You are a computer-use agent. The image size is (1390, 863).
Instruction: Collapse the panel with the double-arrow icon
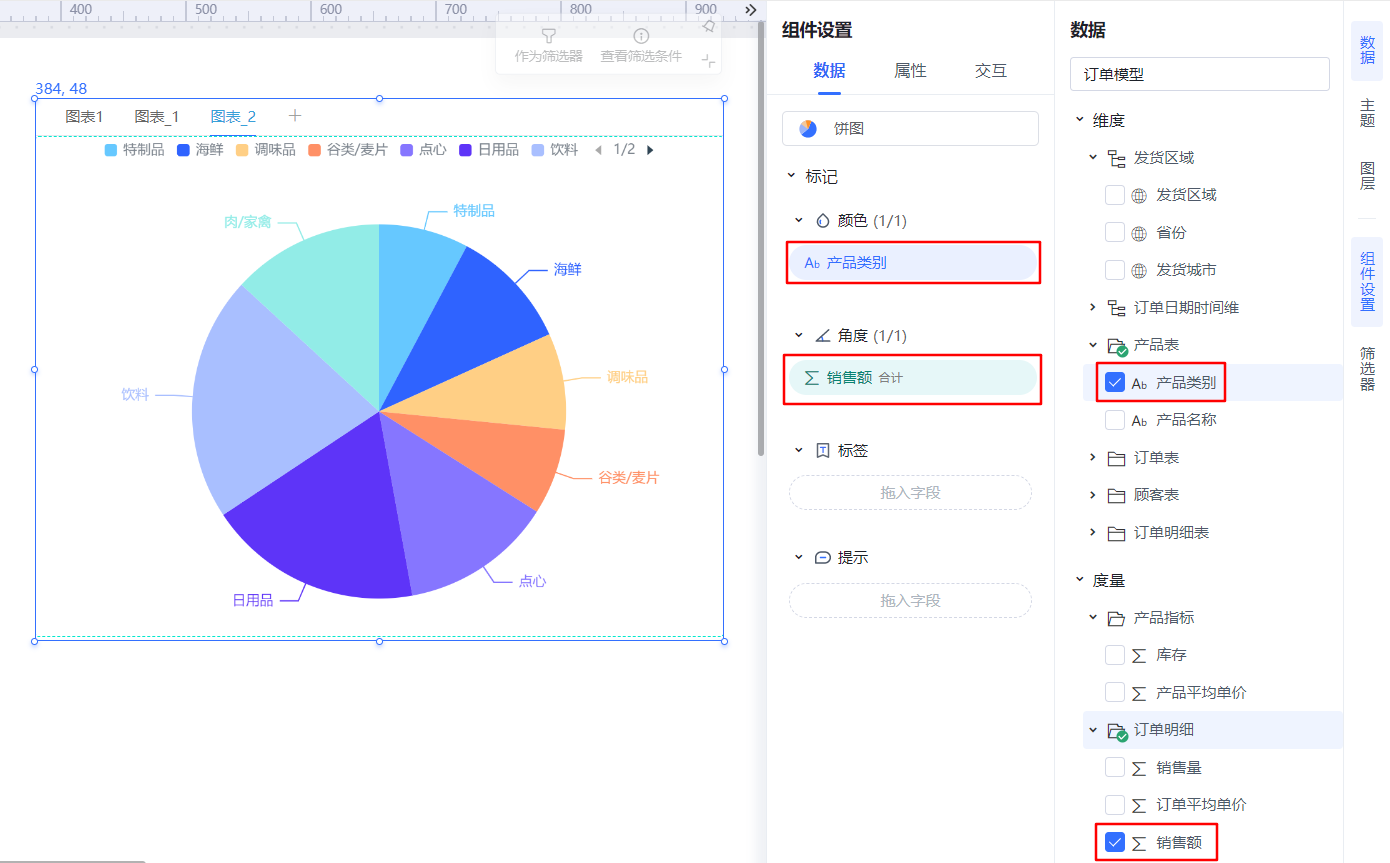point(751,9)
